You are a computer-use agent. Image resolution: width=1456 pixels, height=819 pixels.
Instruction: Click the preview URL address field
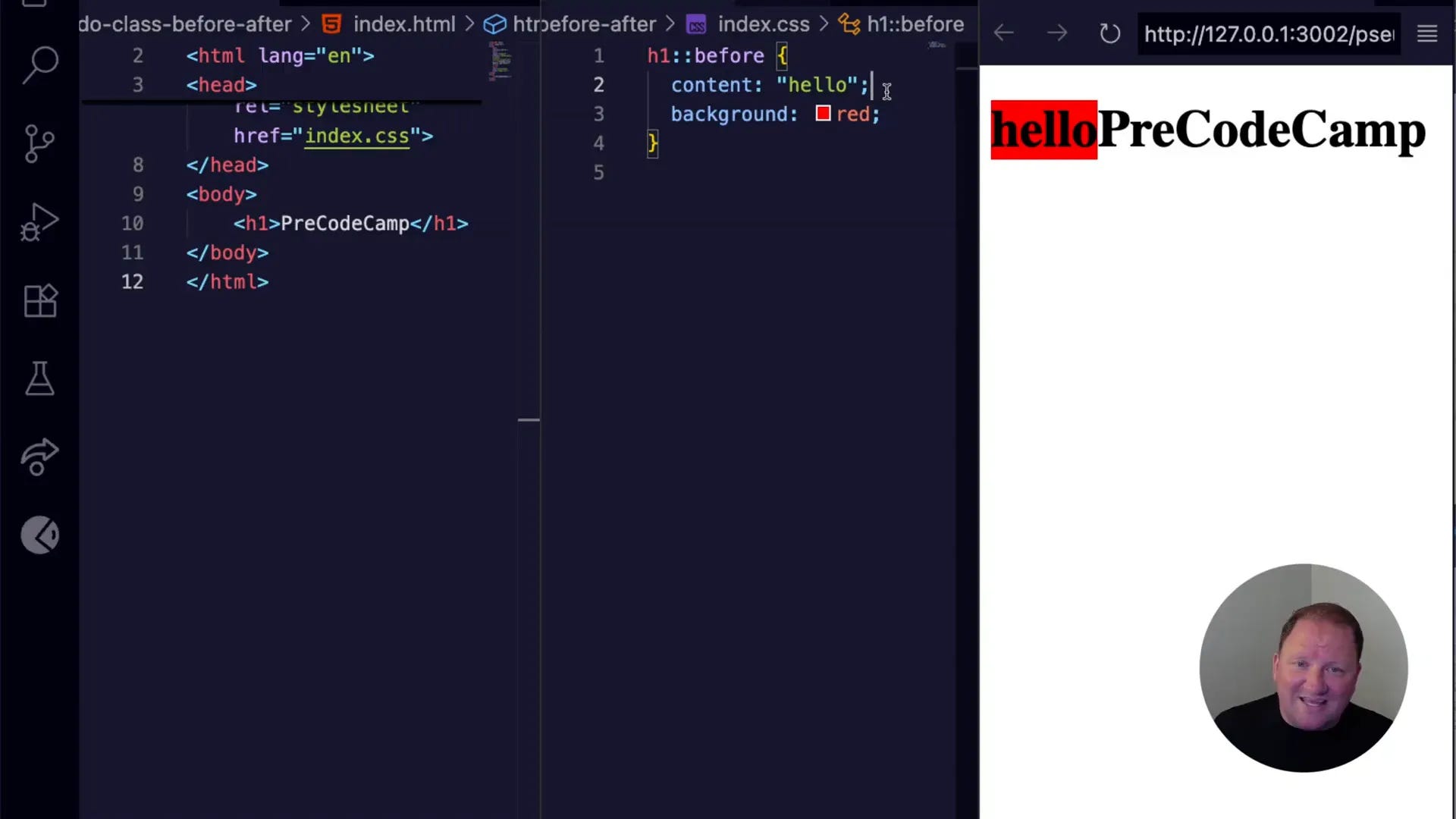(x=1269, y=34)
